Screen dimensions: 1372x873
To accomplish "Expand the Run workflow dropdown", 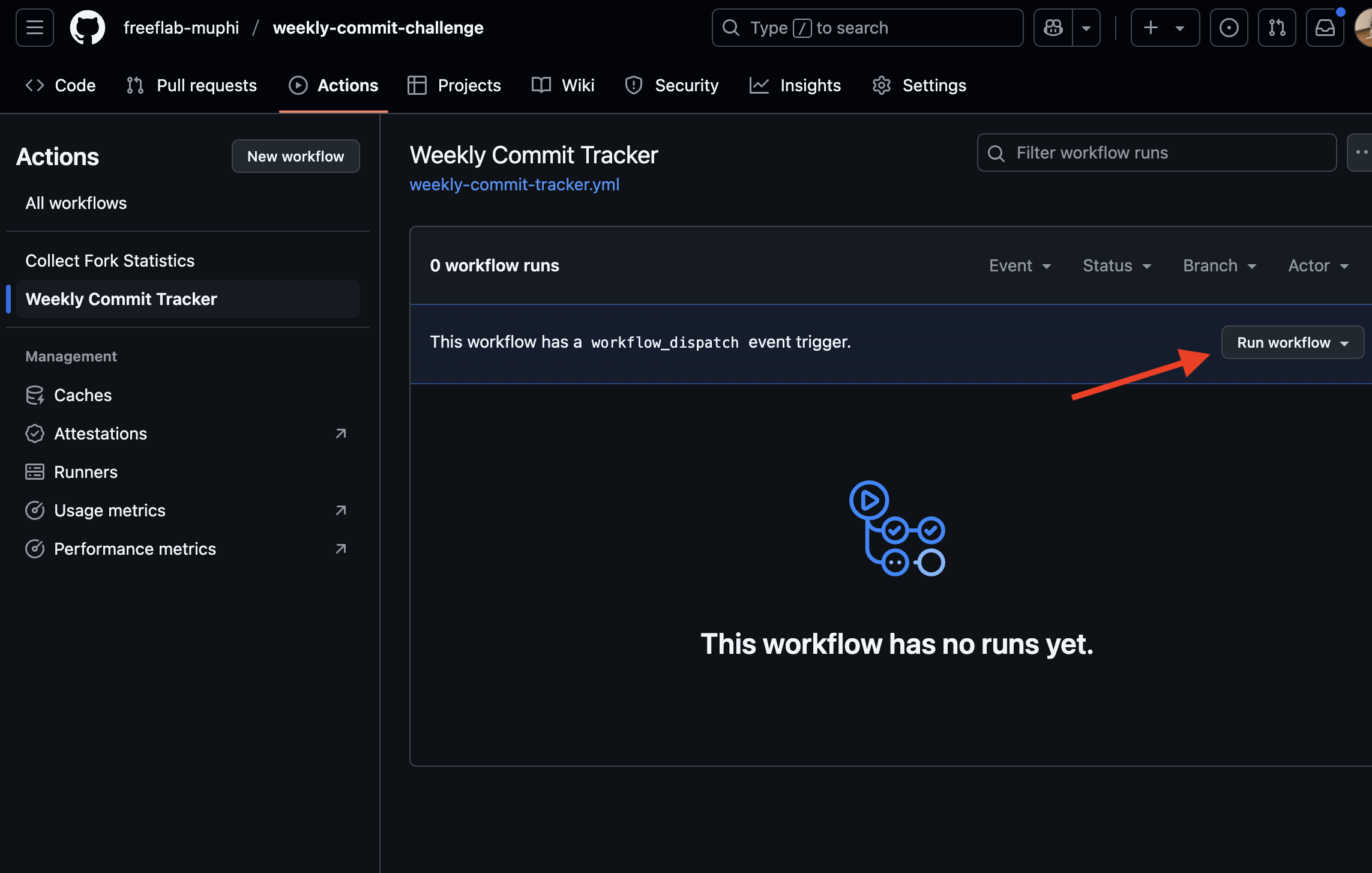I will (1292, 342).
